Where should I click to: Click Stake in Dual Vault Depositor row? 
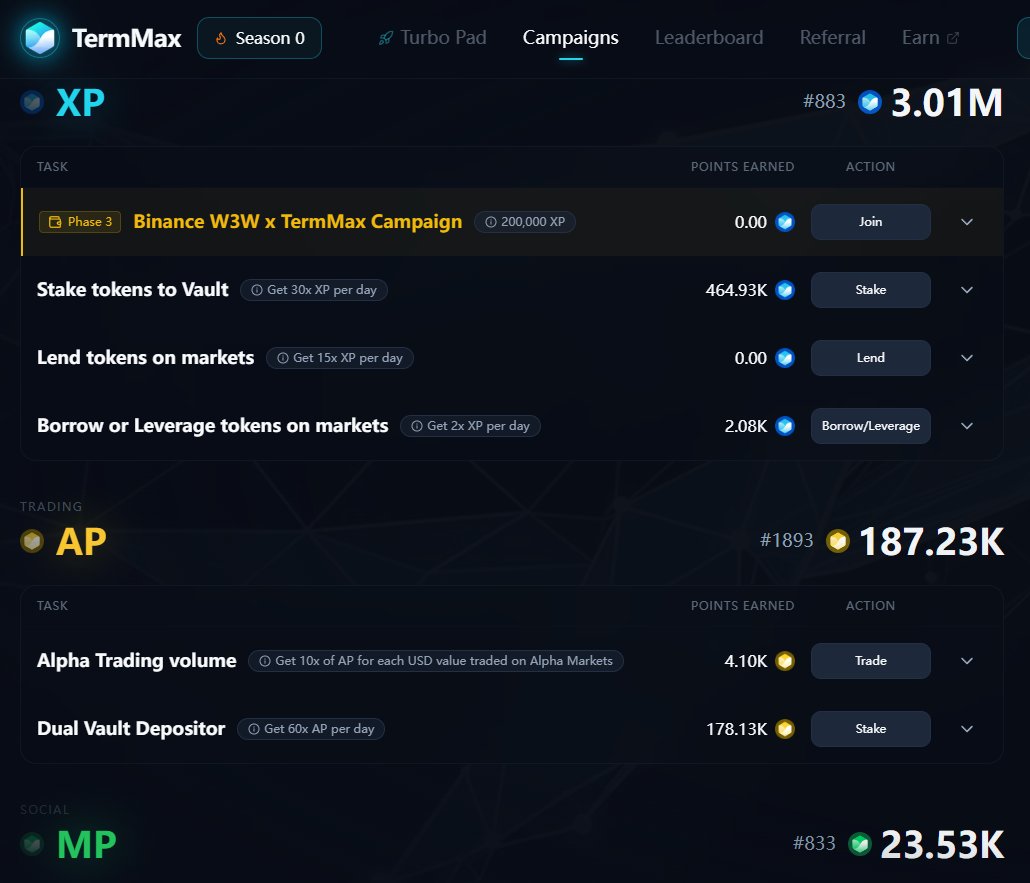(870, 729)
